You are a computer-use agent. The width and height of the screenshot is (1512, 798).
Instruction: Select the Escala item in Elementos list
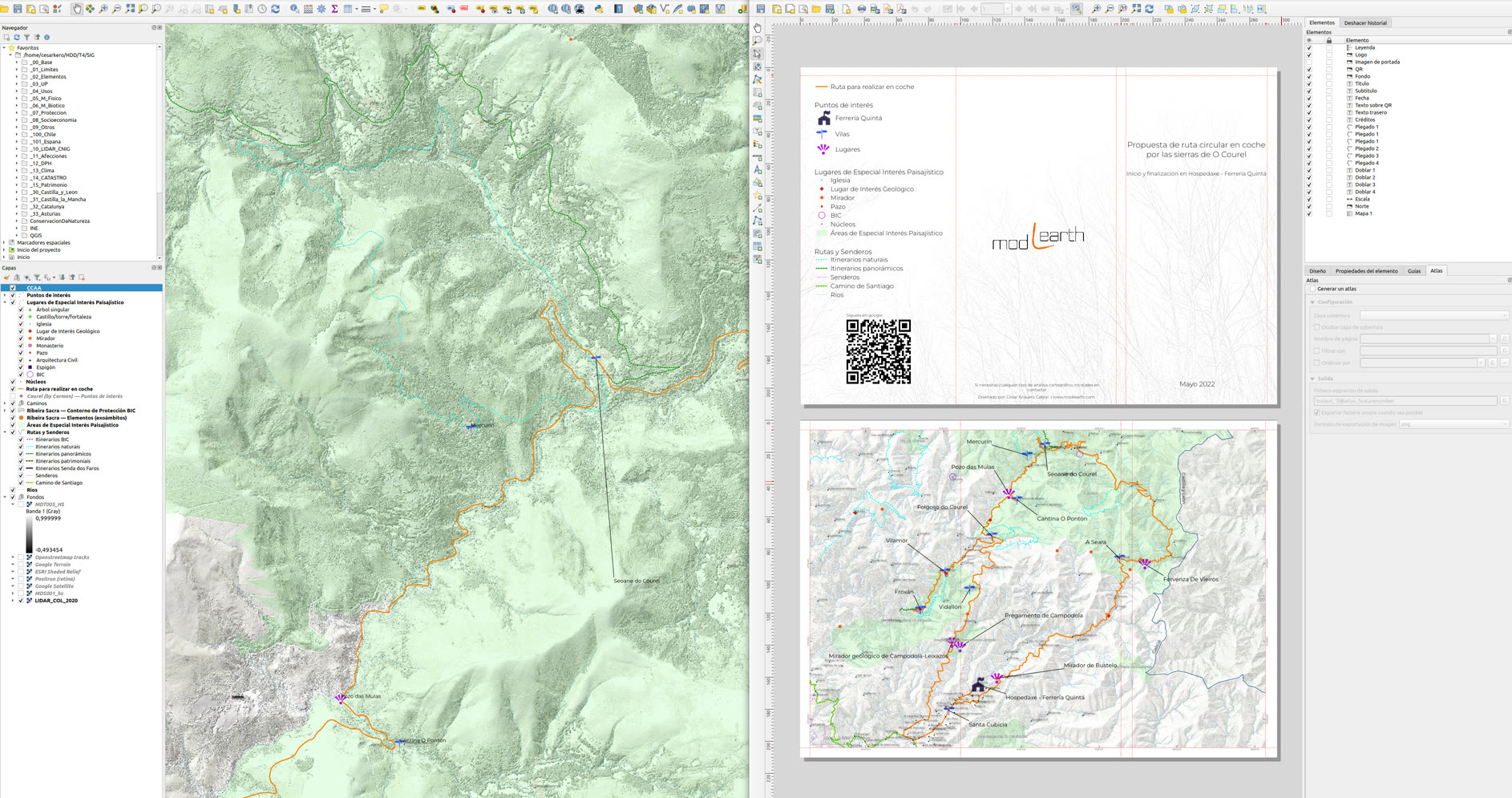1362,199
